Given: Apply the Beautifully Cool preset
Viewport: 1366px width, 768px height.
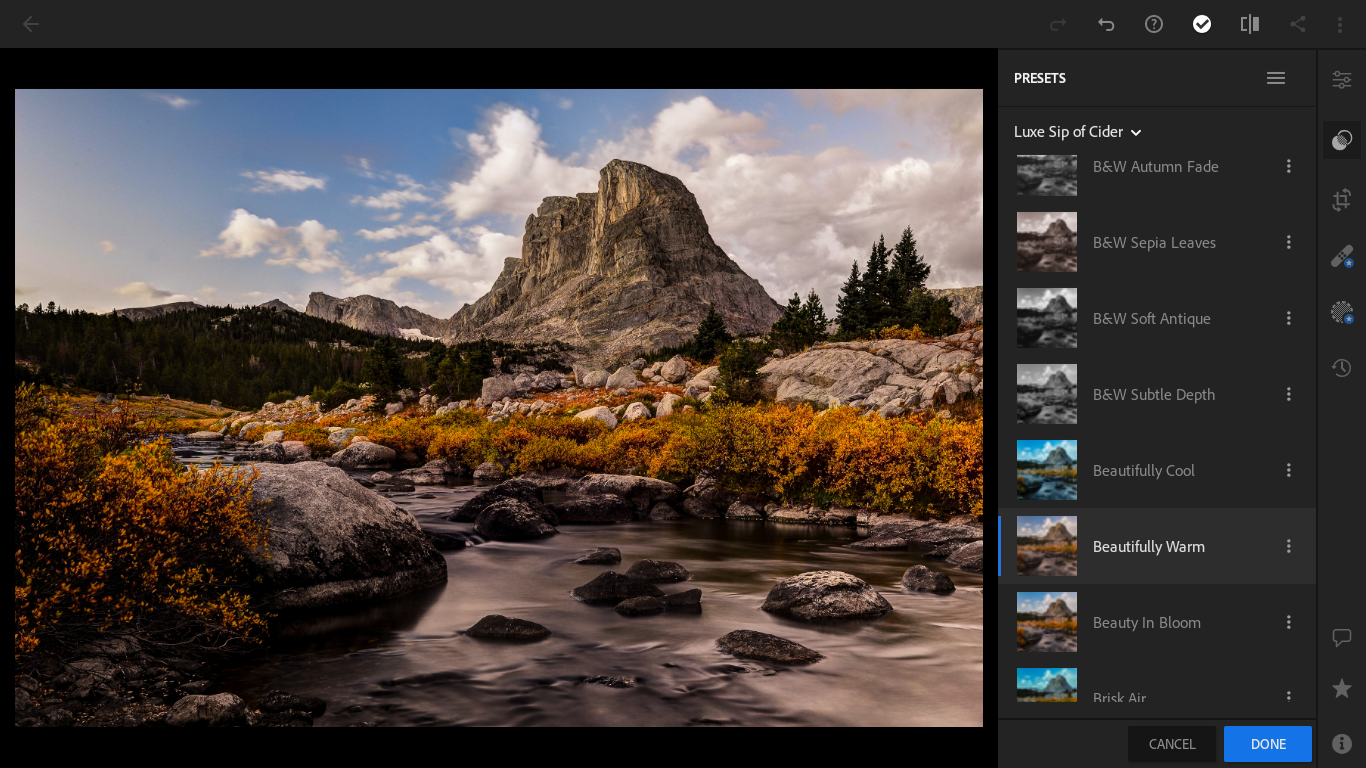Looking at the screenshot, I should (1143, 470).
